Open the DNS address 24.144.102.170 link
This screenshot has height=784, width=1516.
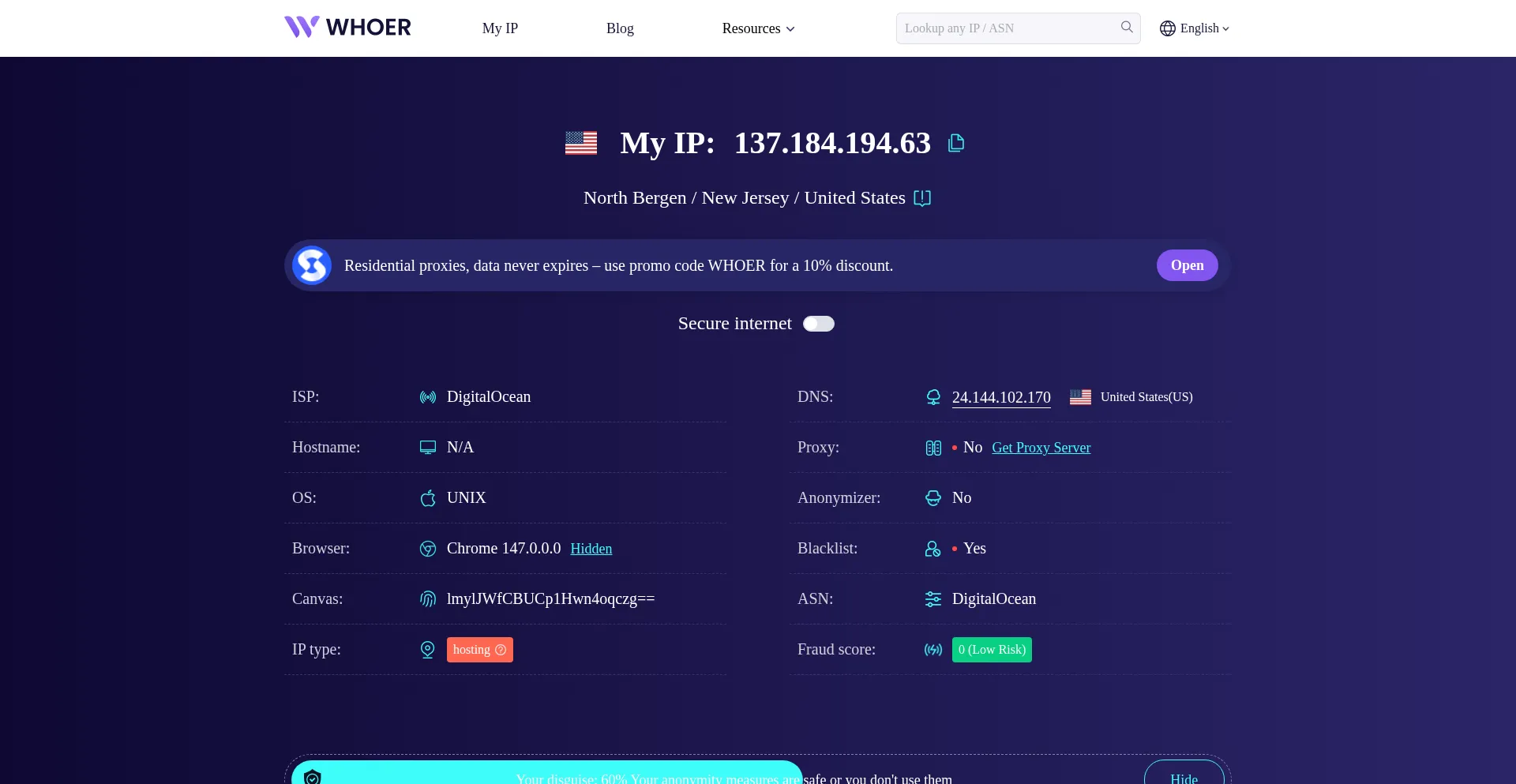[x=1001, y=397]
